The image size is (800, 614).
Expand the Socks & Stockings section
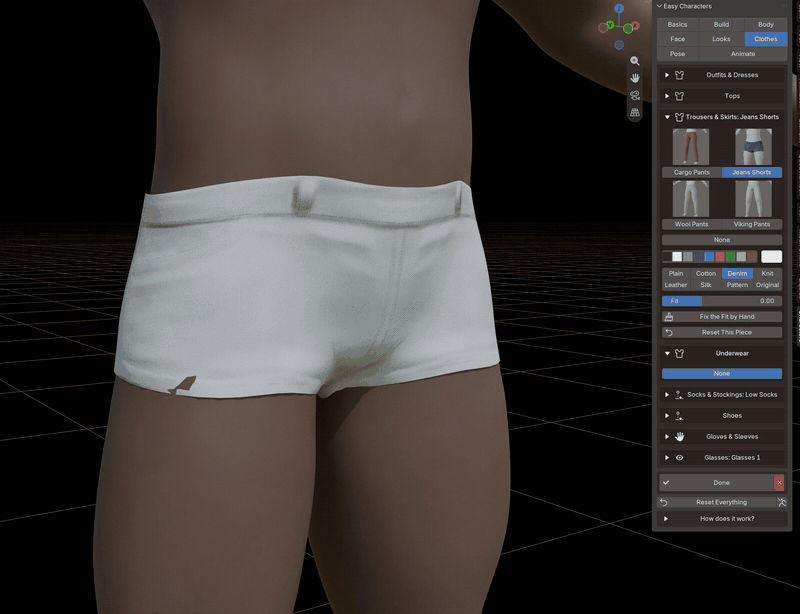[667, 395]
